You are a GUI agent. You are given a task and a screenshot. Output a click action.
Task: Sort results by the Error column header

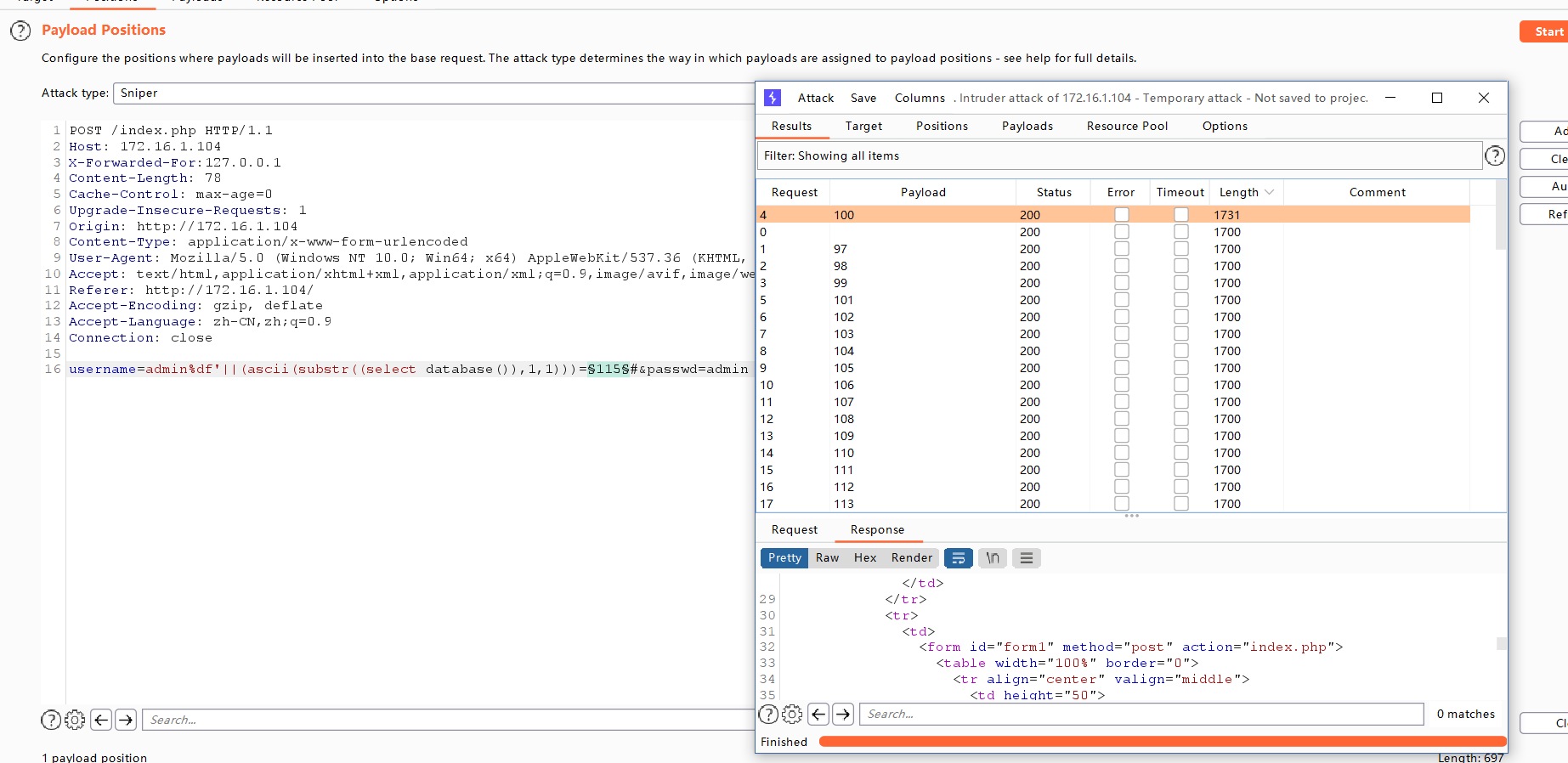[1121, 193]
